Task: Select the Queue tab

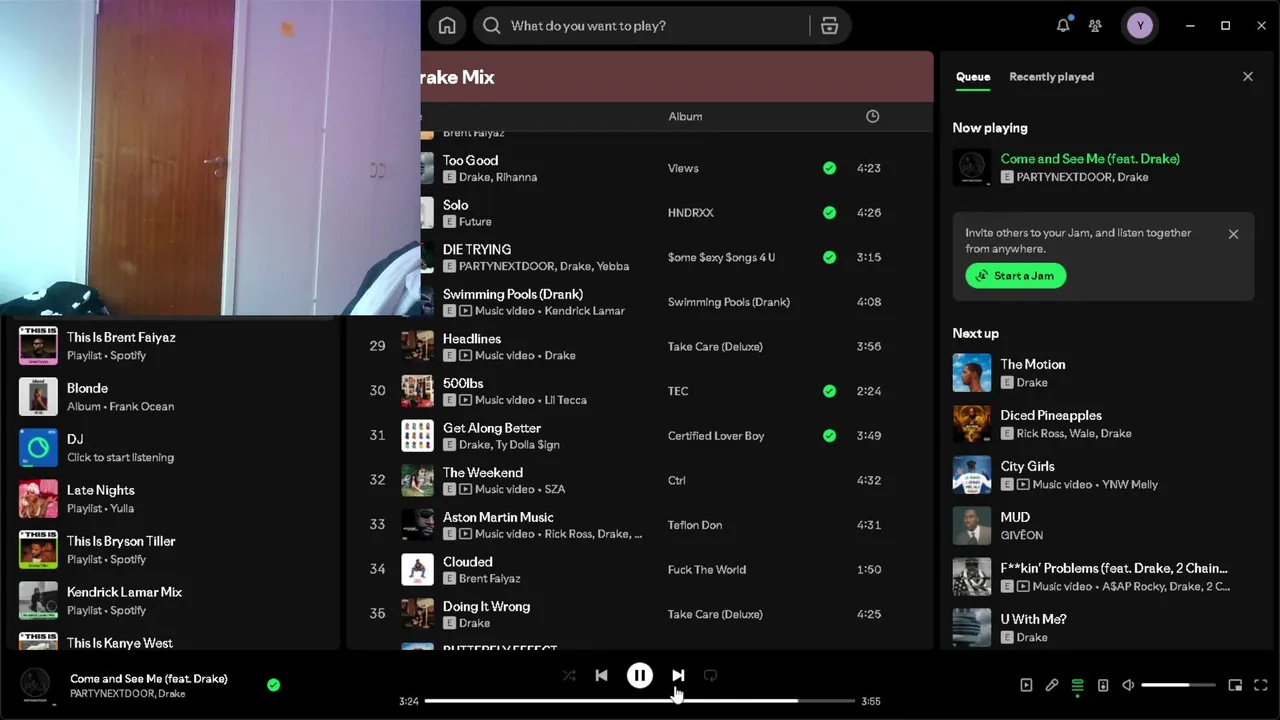Action: pos(973,77)
